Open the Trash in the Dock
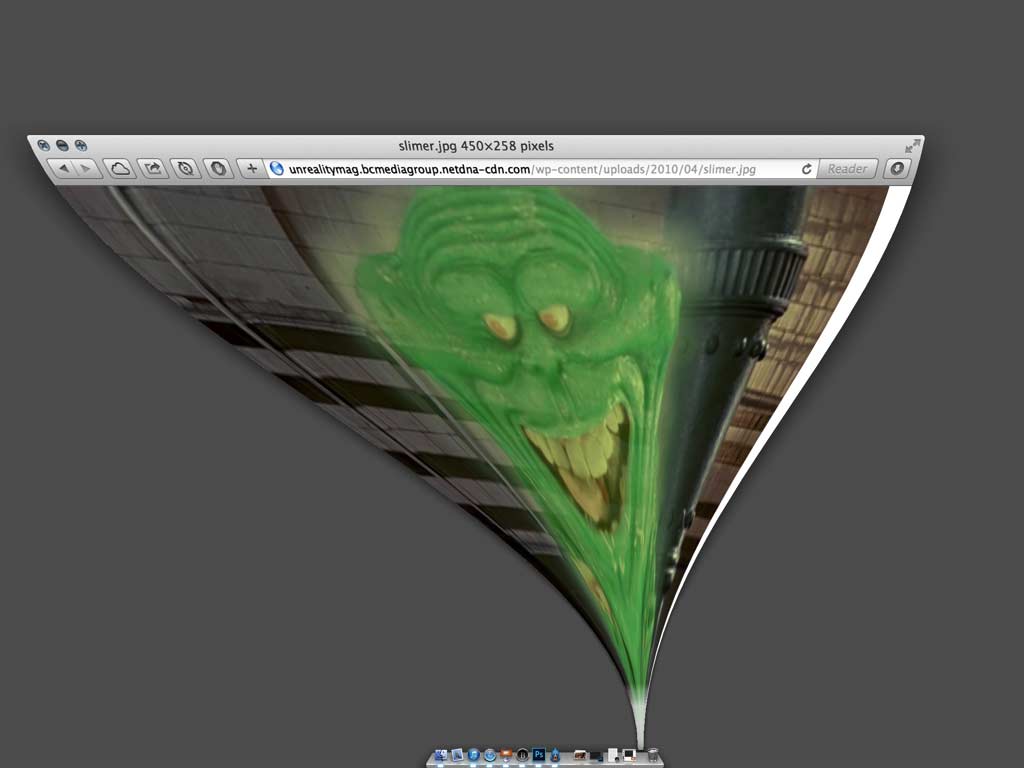 pos(652,755)
